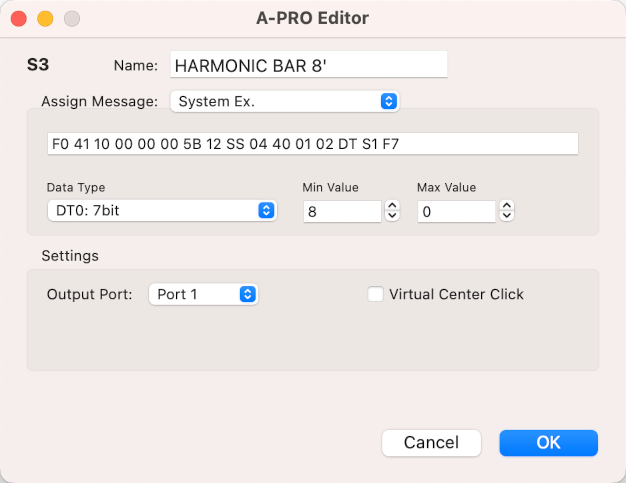Viewport: 626px width, 483px height.
Task: Click the Min Value input field
Action: [342, 212]
